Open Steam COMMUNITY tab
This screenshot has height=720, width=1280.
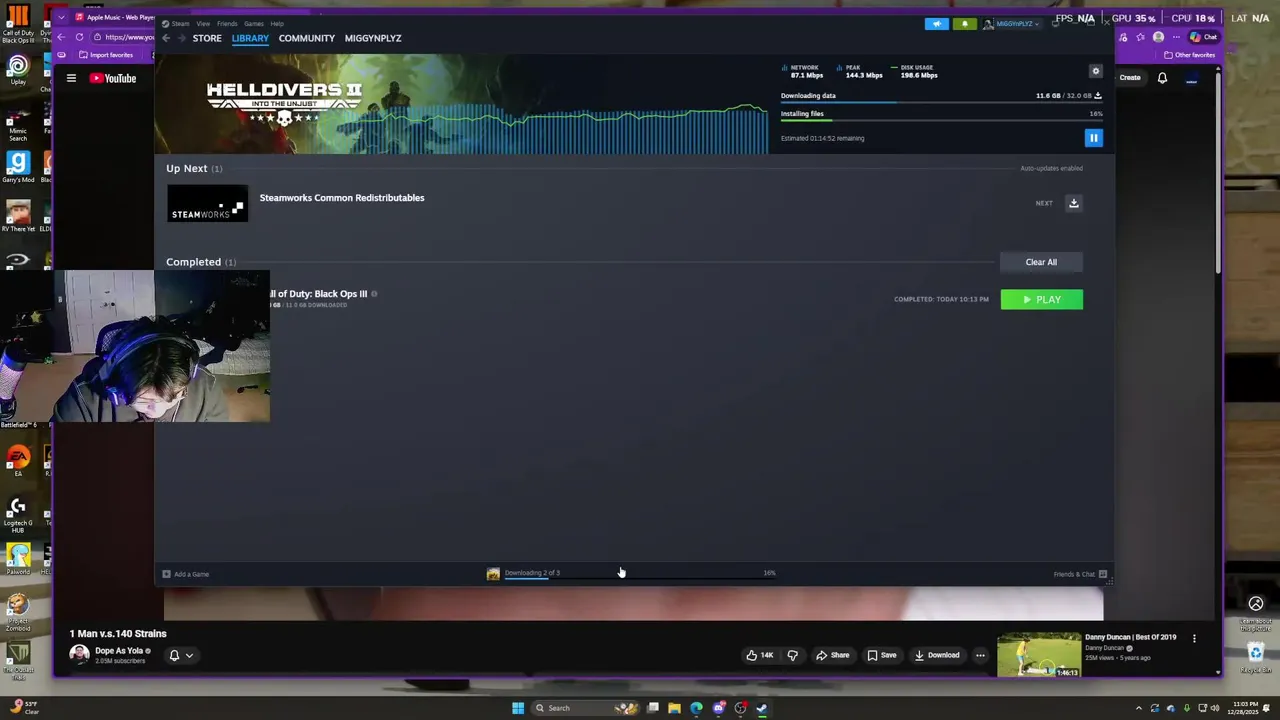click(307, 38)
